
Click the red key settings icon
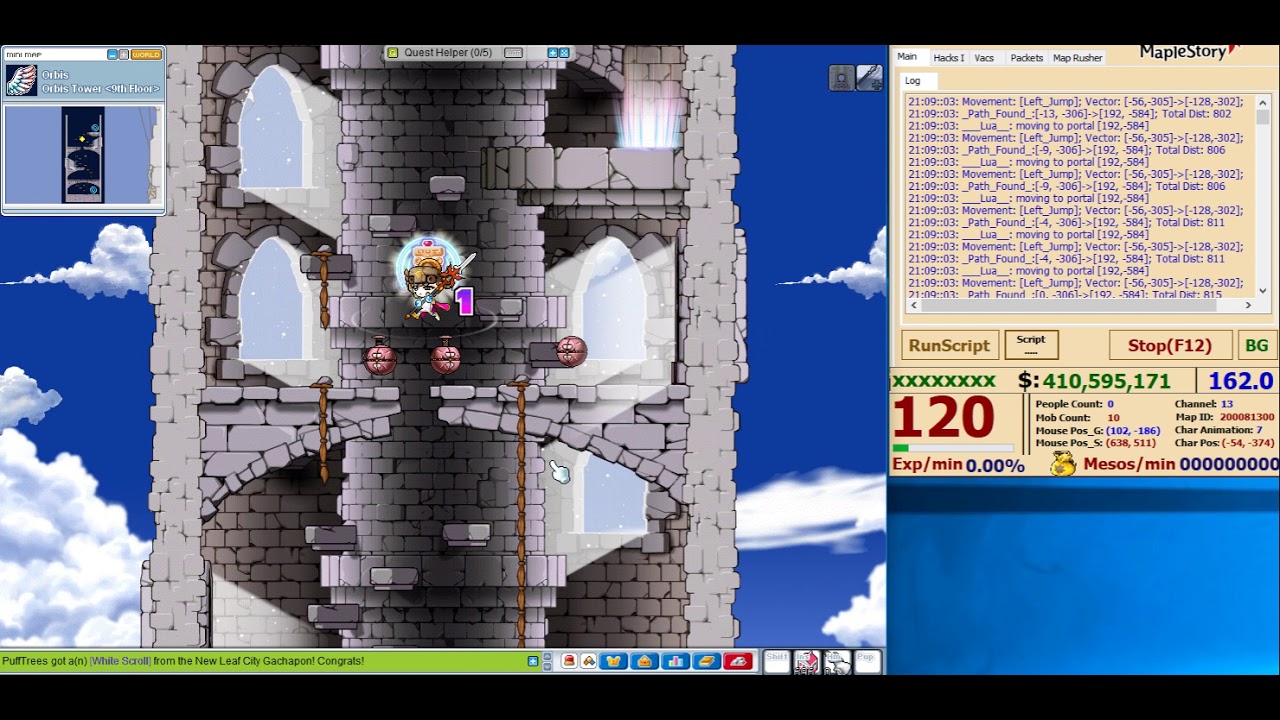[x=738, y=661]
